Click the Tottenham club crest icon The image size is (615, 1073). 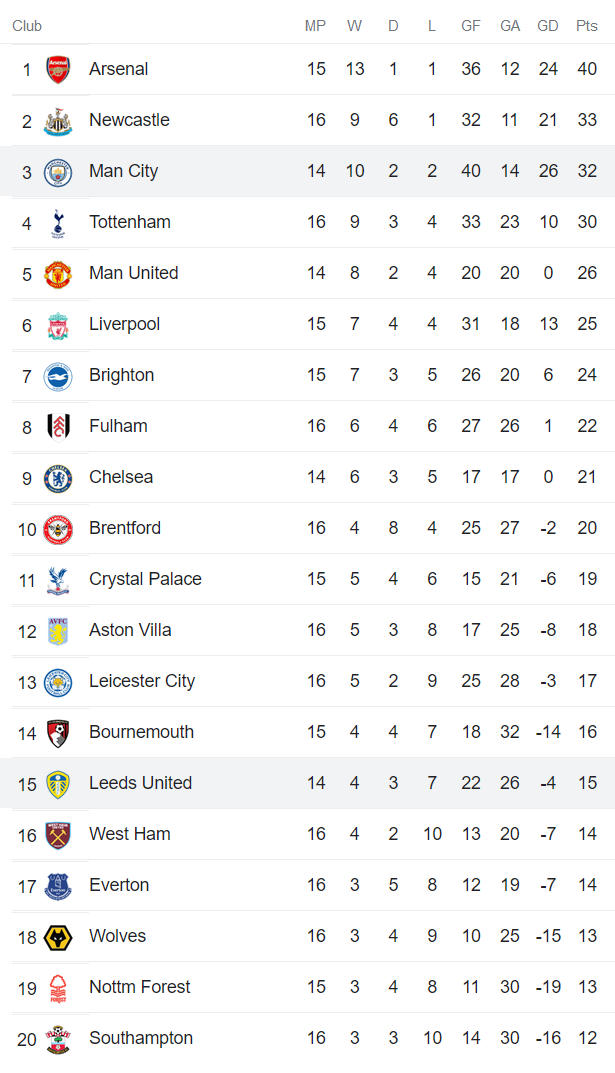tap(58, 223)
